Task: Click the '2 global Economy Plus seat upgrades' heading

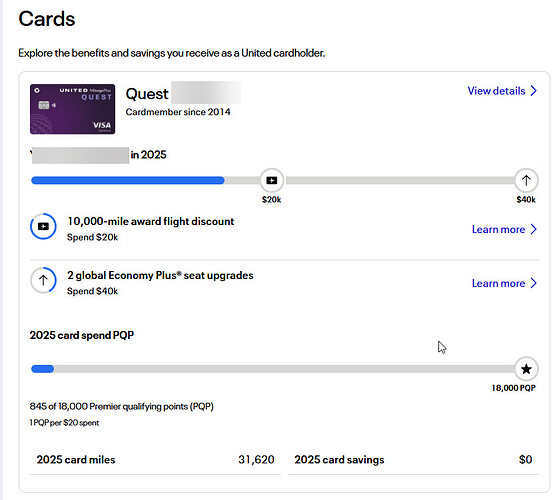Action: [160, 275]
